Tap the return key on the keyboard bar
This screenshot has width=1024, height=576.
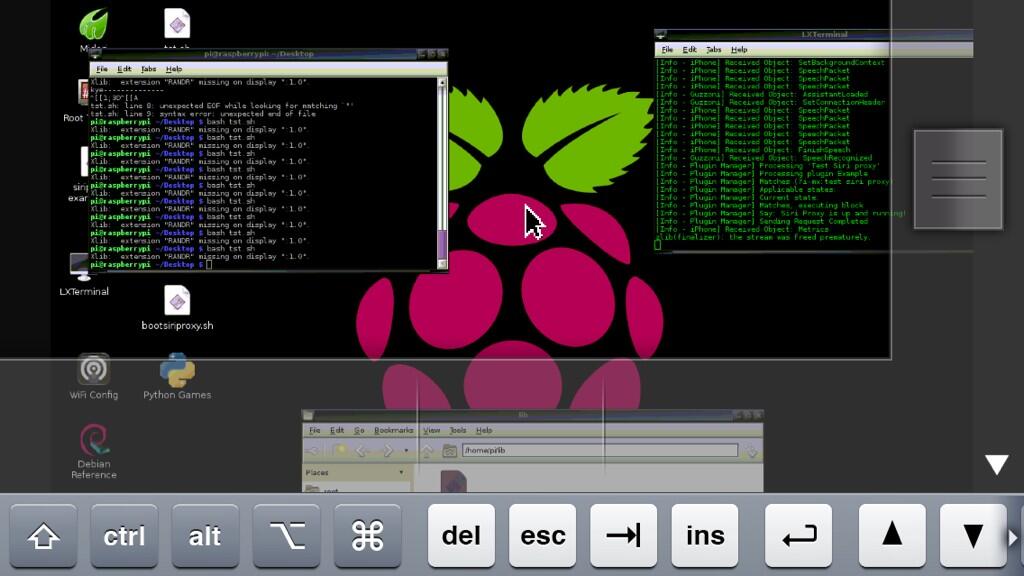pos(799,536)
